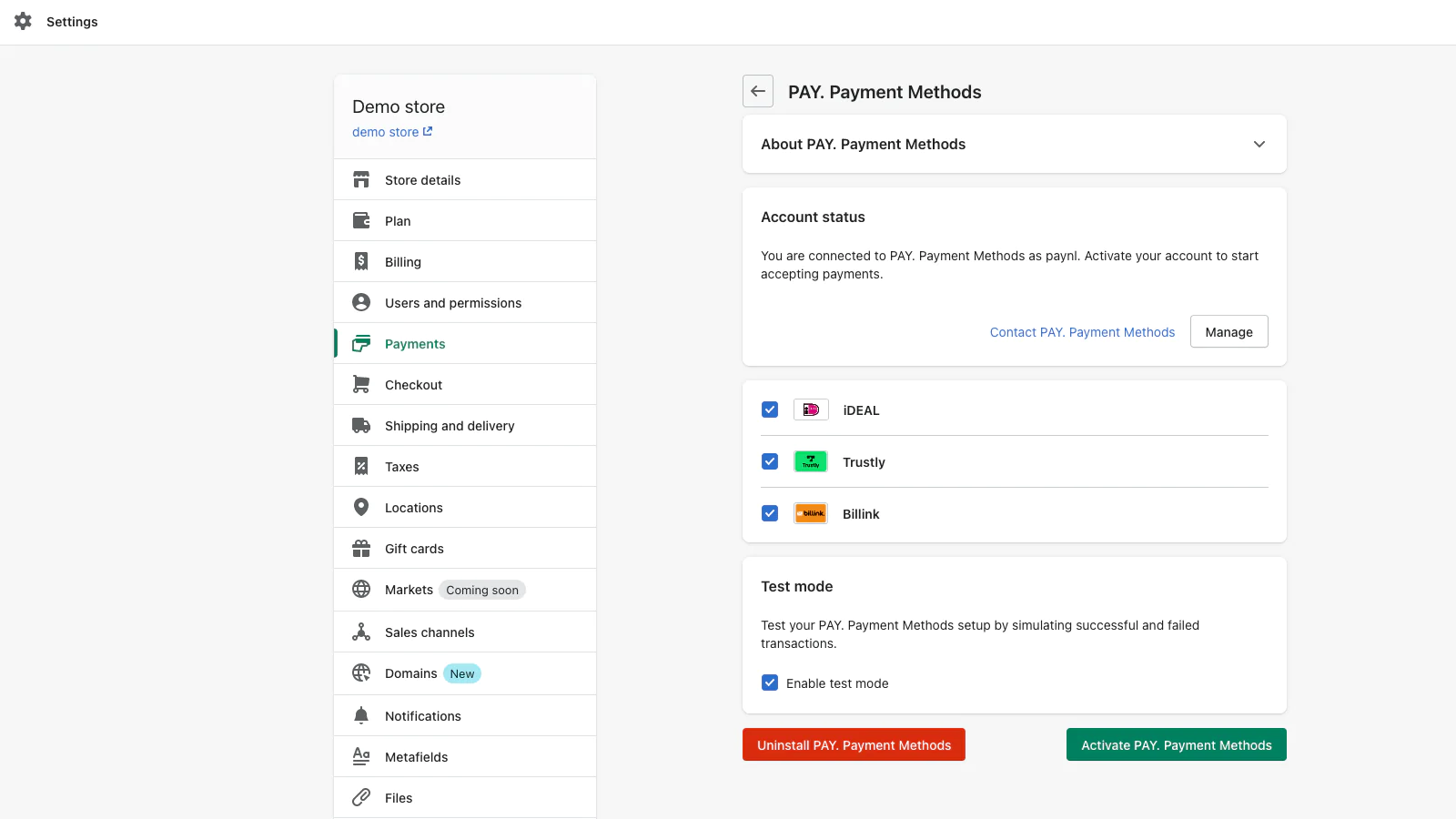Click the Payments card icon
Image resolution: width=1456 pixels, height=819 pixels.
(361, 343)
